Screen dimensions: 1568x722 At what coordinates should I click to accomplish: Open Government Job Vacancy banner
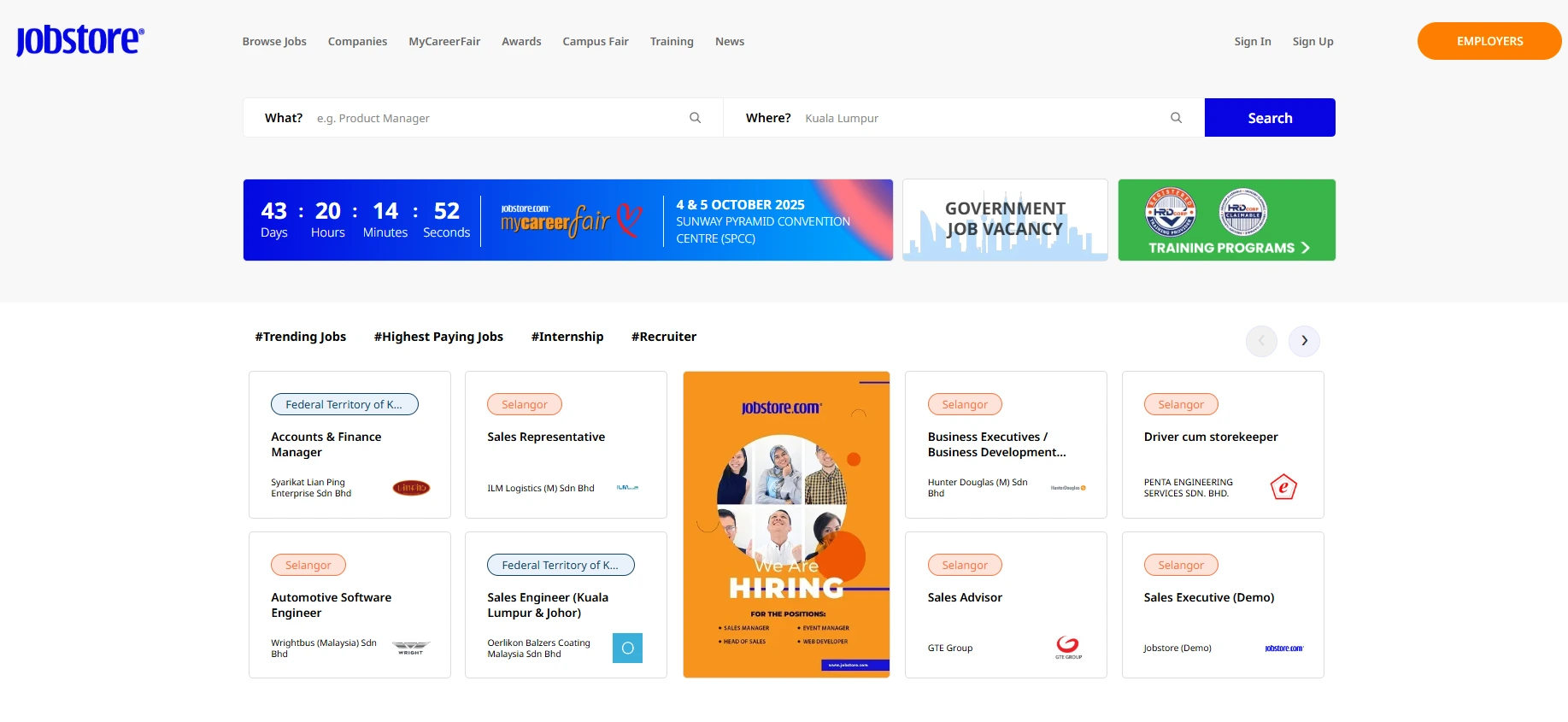tap(1005, 220)
